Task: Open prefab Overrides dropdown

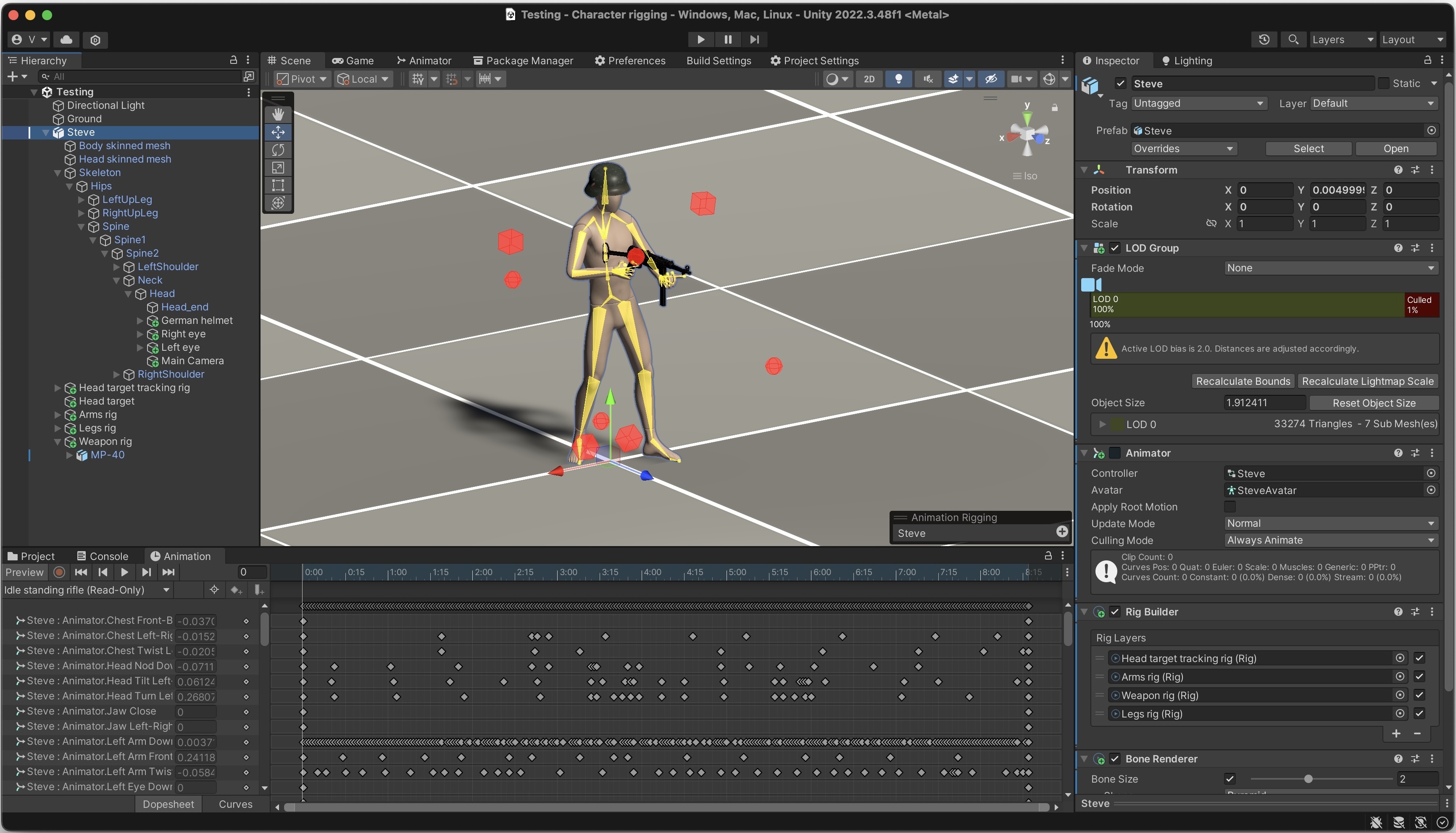Action: point(1183,149)
